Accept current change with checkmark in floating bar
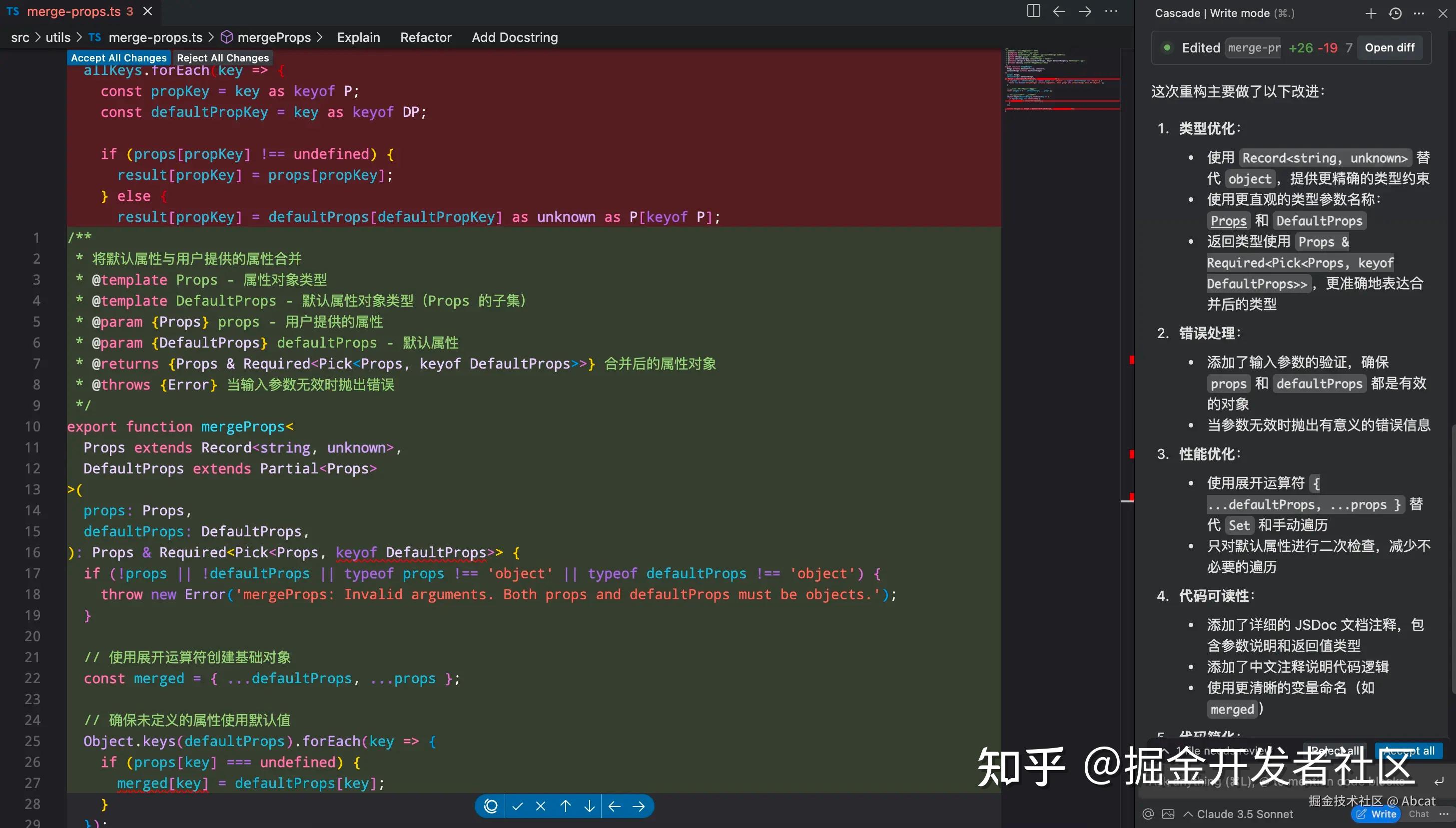 [x=517, y=806]
